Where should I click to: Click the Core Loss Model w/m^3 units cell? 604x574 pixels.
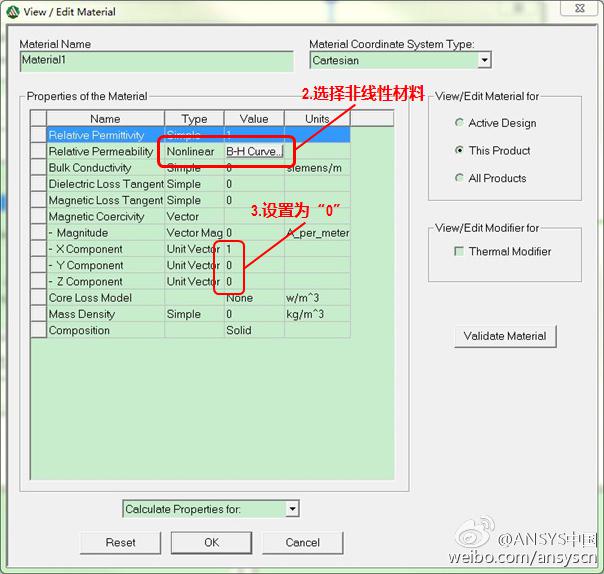coord(317,298)
